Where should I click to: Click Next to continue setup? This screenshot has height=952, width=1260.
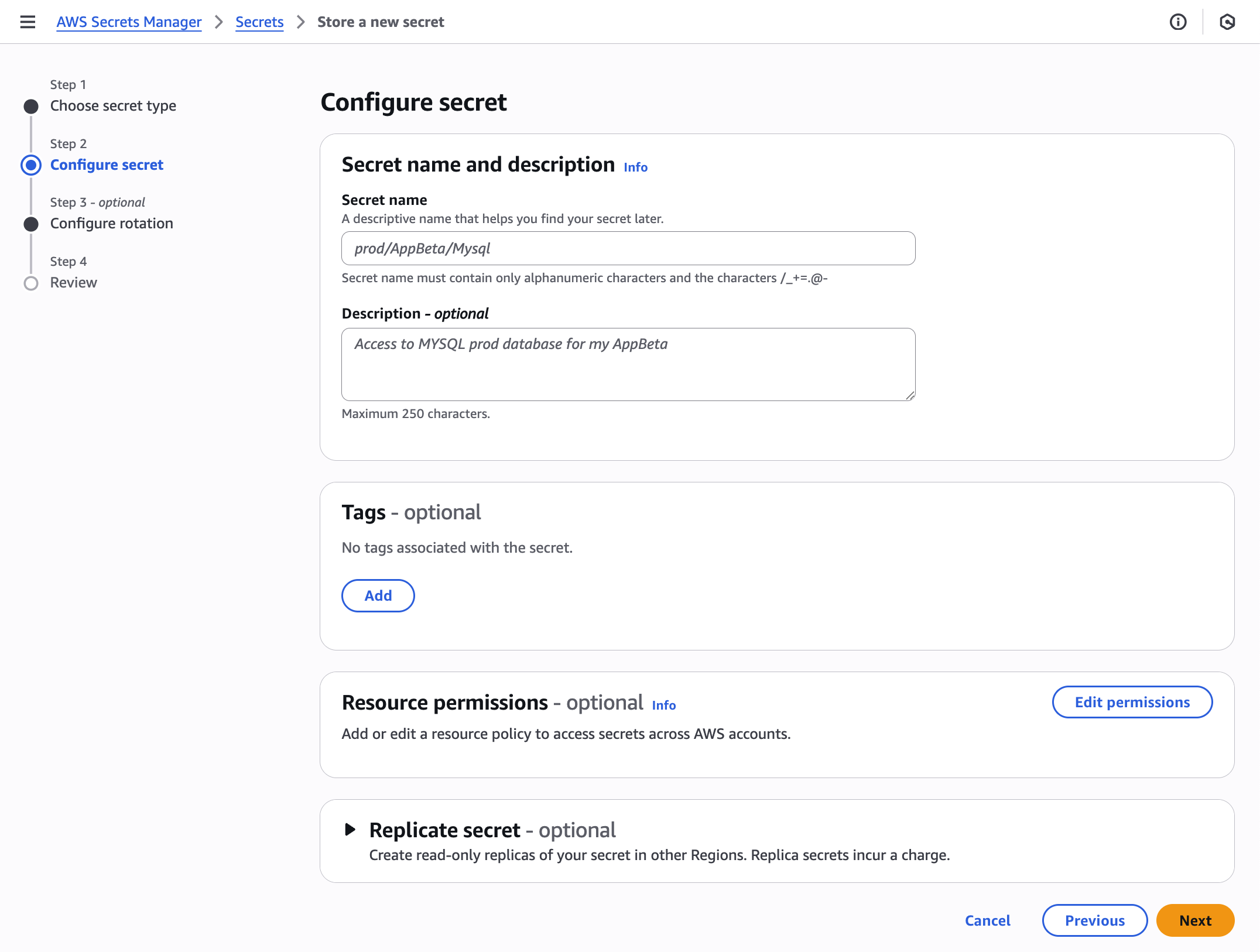coord(1195,920)
